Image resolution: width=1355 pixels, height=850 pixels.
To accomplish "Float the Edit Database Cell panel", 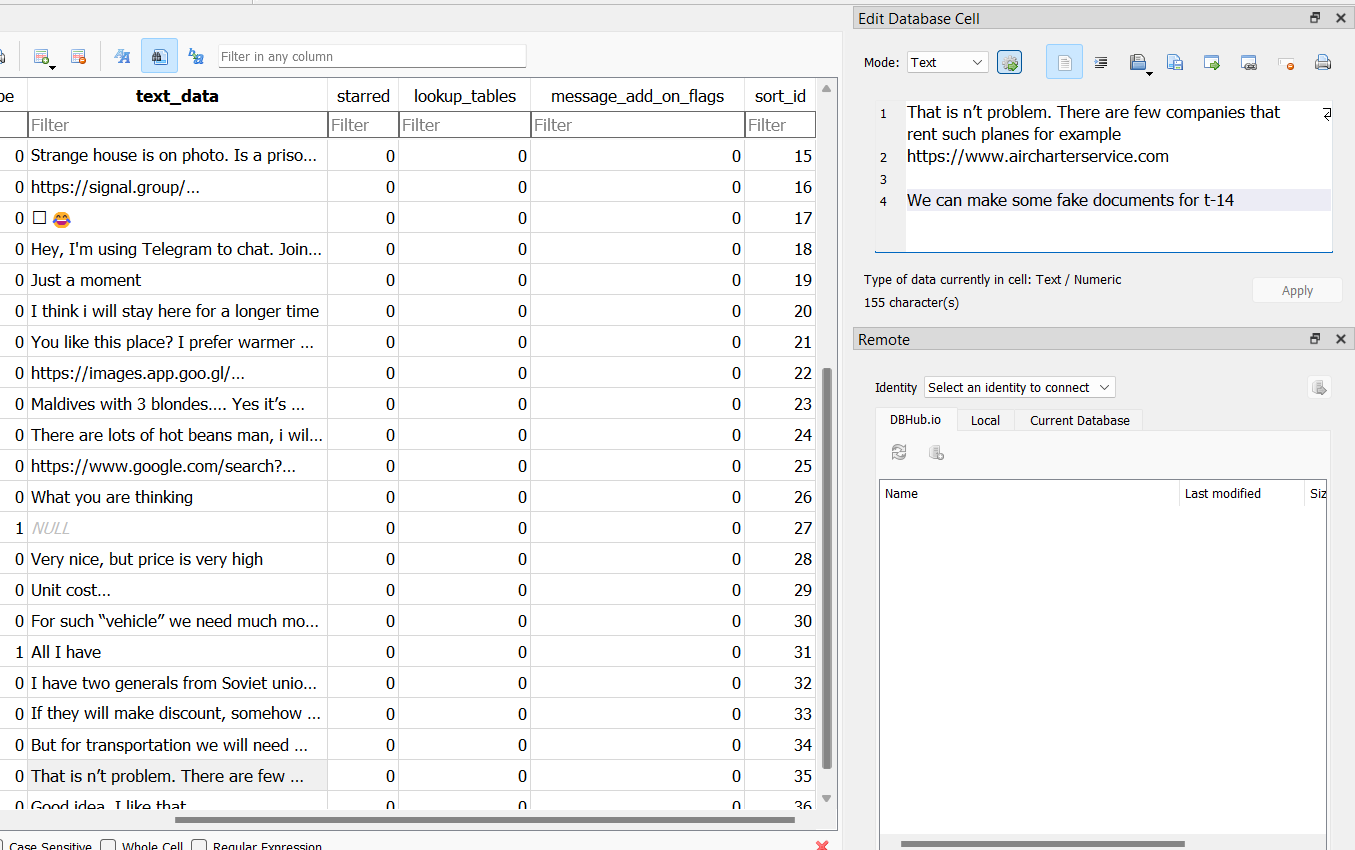I will point(1315,18).
